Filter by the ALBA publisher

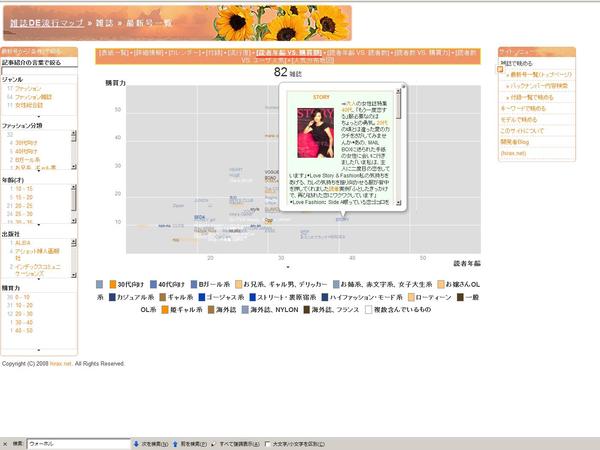tap(23, 243)
